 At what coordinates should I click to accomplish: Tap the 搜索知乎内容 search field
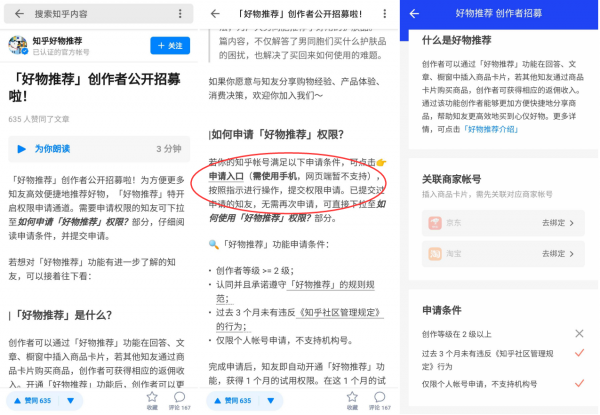pyautogui.click(x=99, y=14)
